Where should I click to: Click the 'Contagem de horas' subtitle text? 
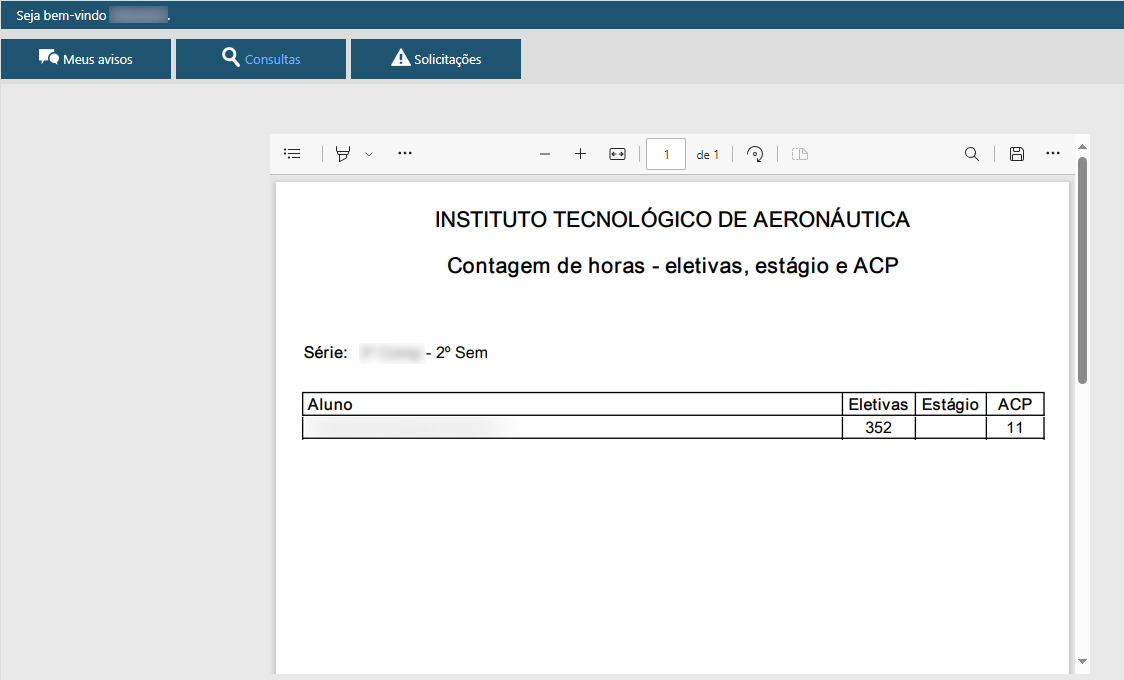tap(672, 266)
